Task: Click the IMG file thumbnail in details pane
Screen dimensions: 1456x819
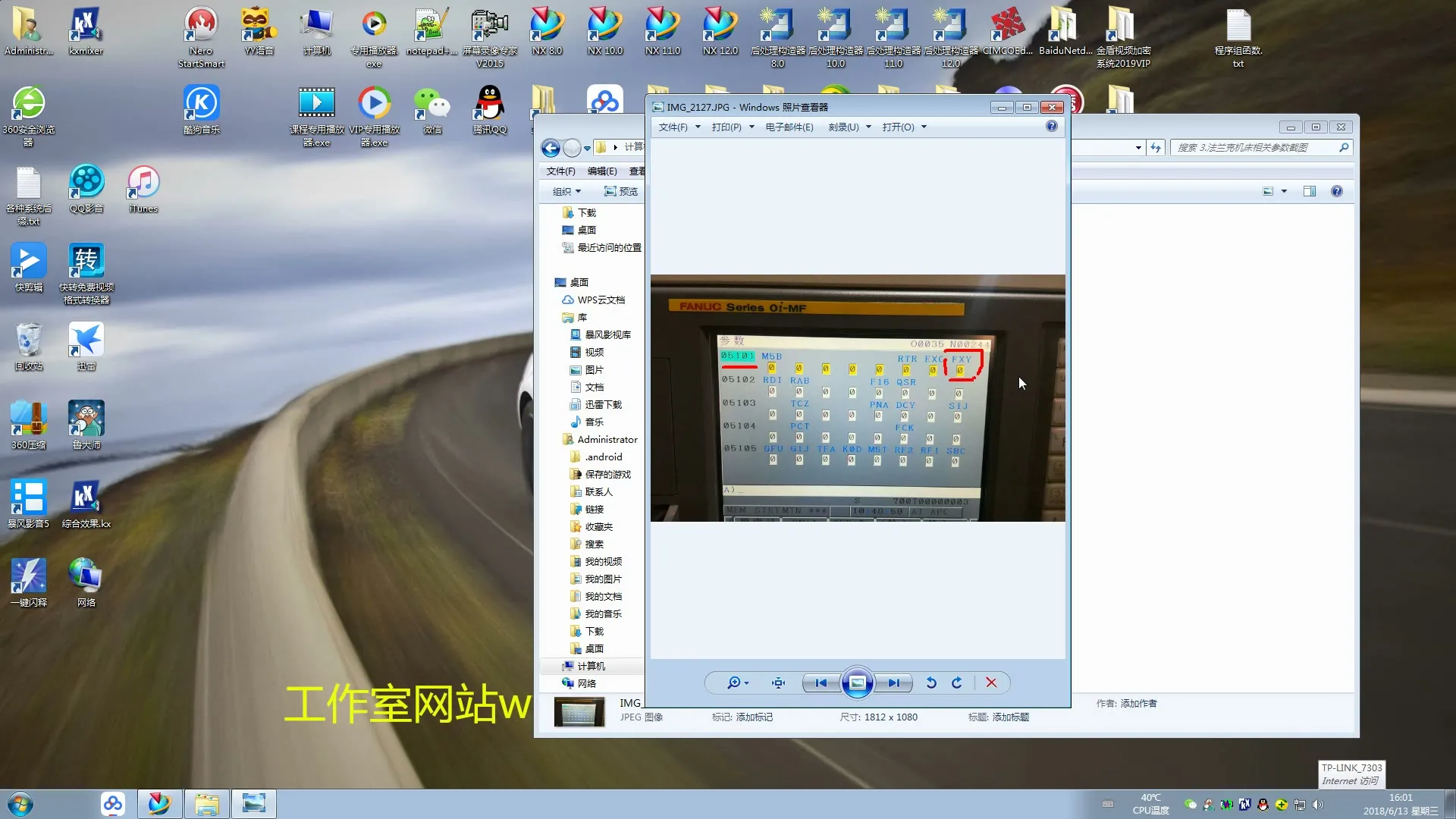Action: click(x=579, y=712)
